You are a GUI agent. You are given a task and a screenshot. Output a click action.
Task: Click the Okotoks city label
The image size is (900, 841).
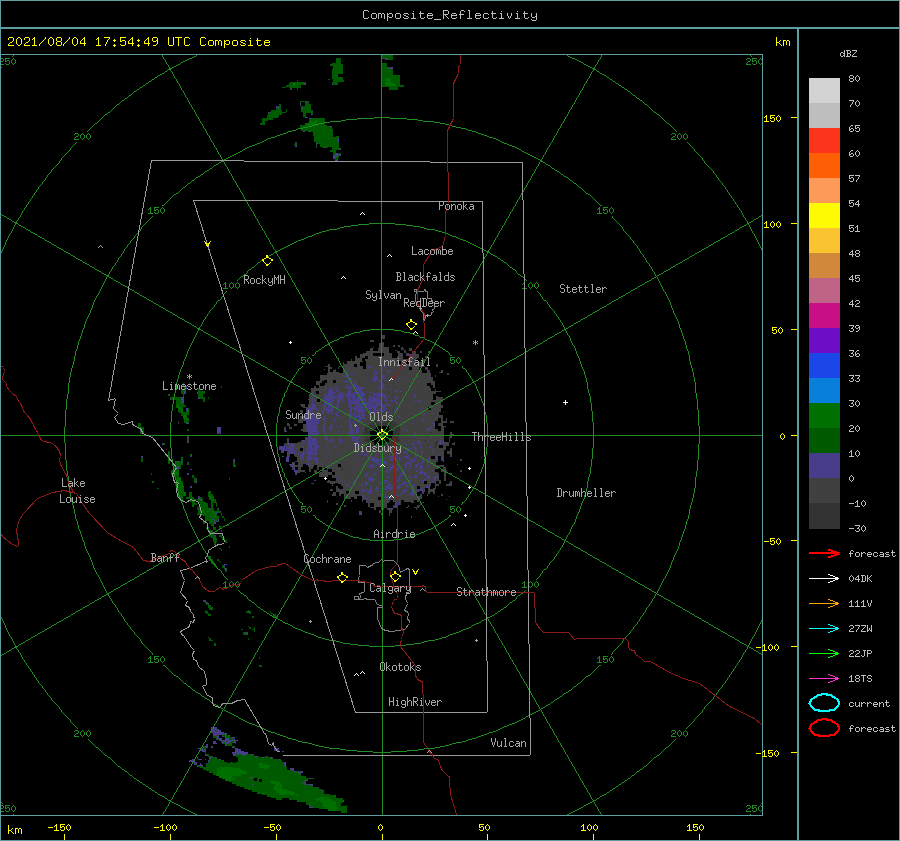click(x=400, y=667)
